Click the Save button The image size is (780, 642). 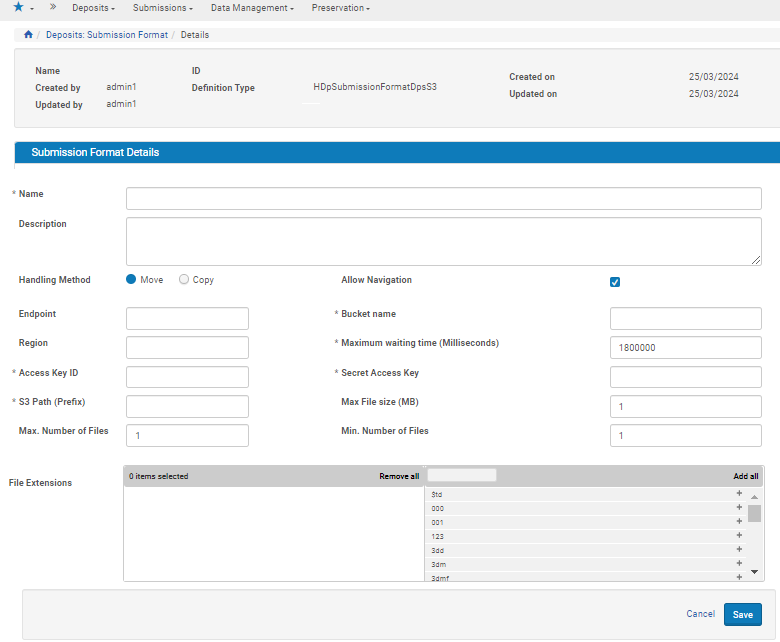[743, 615]
